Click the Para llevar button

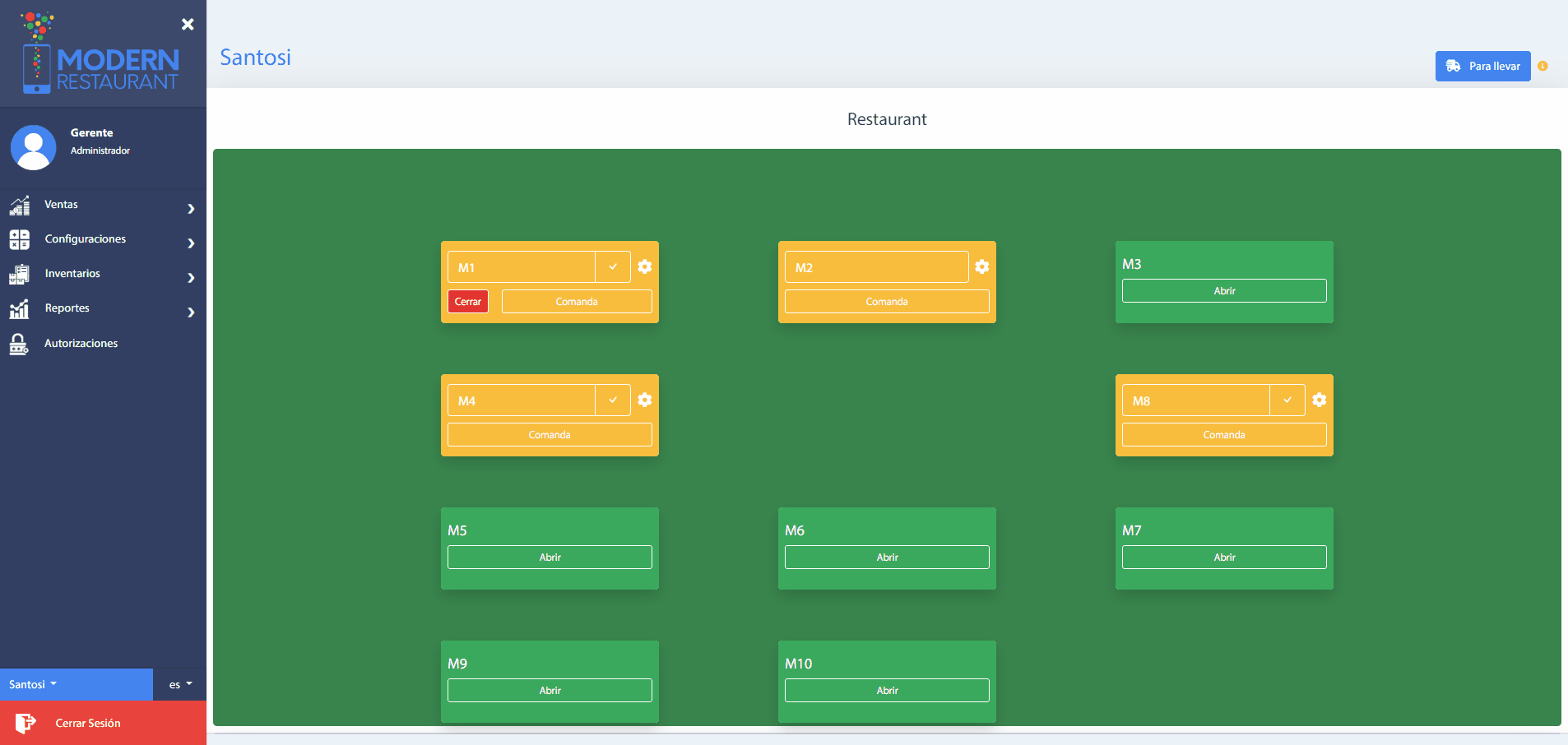click(1482, 66)
